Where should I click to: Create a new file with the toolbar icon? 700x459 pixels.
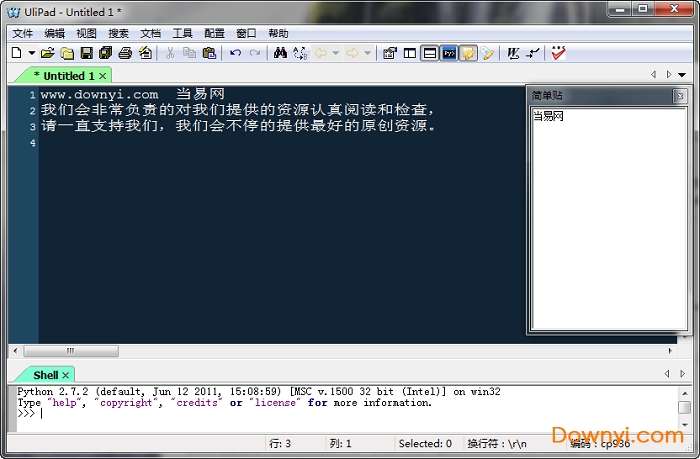pyautogui.click(x=16, y=53)
